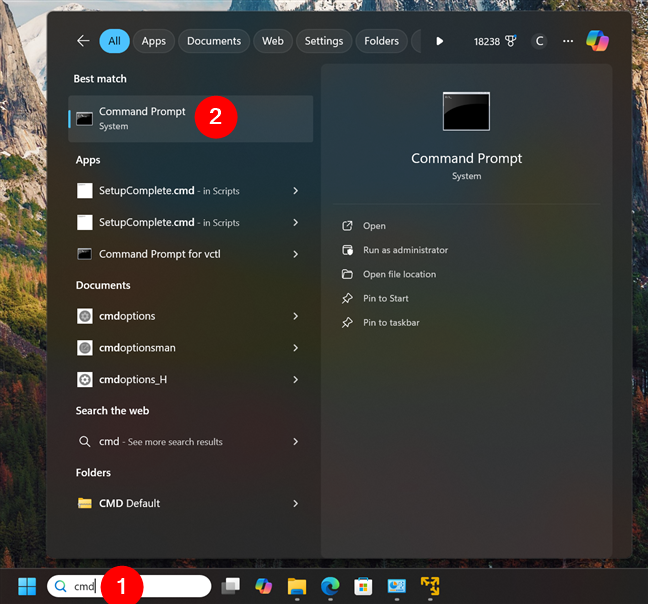This screenshot has width=648, height=604.
Task: Click the cmdoptions_H file icon
Action: pyautogui.click(x=85, y=379)
